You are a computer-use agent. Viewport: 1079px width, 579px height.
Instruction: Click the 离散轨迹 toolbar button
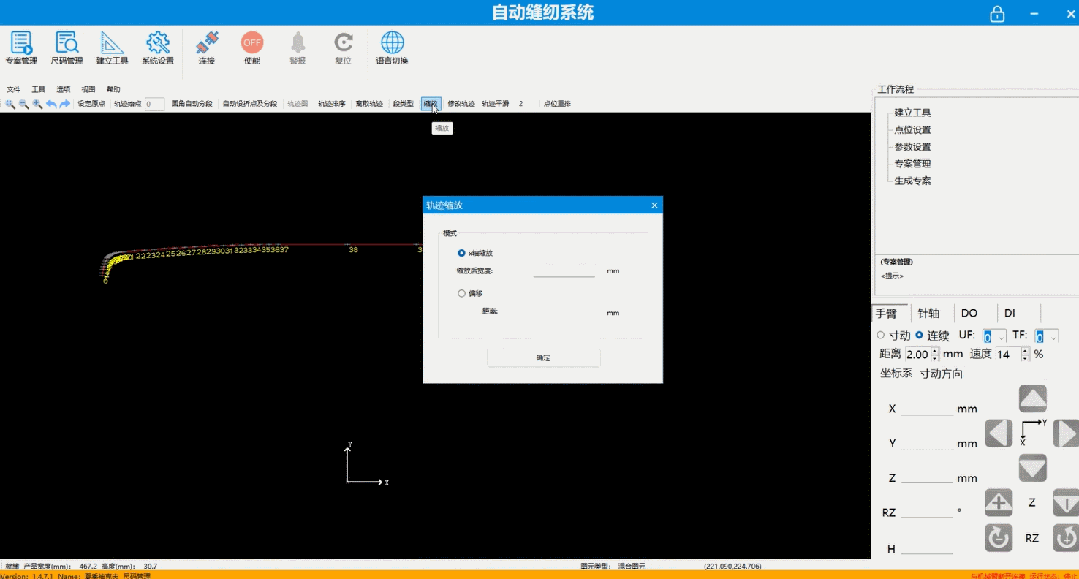[x=369, y=104]
